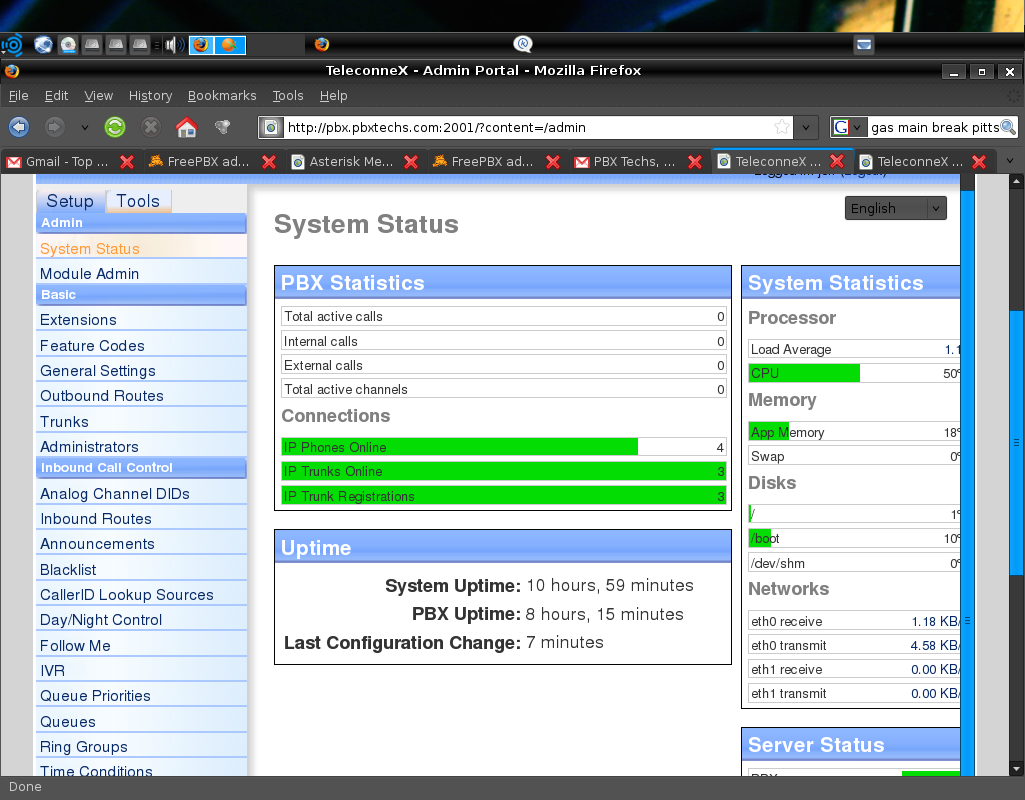This screenshot has height=800, width=1025.
Task: Click the green CPU usage bar
Action: 803,372
